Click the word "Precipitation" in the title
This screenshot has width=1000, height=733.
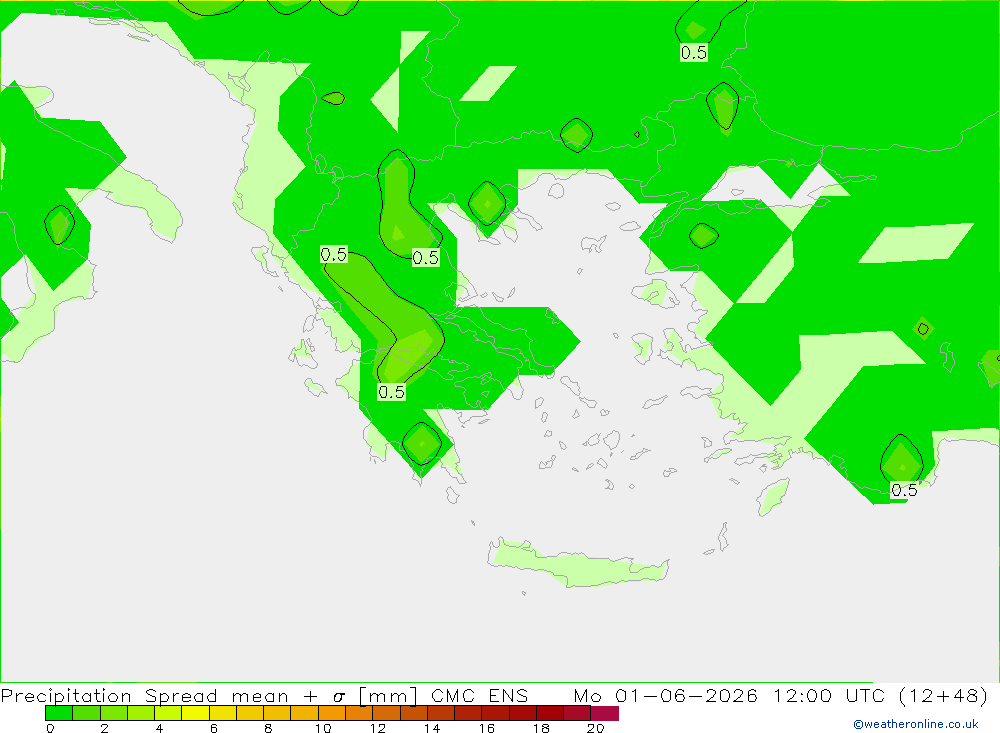pos(66,696)
